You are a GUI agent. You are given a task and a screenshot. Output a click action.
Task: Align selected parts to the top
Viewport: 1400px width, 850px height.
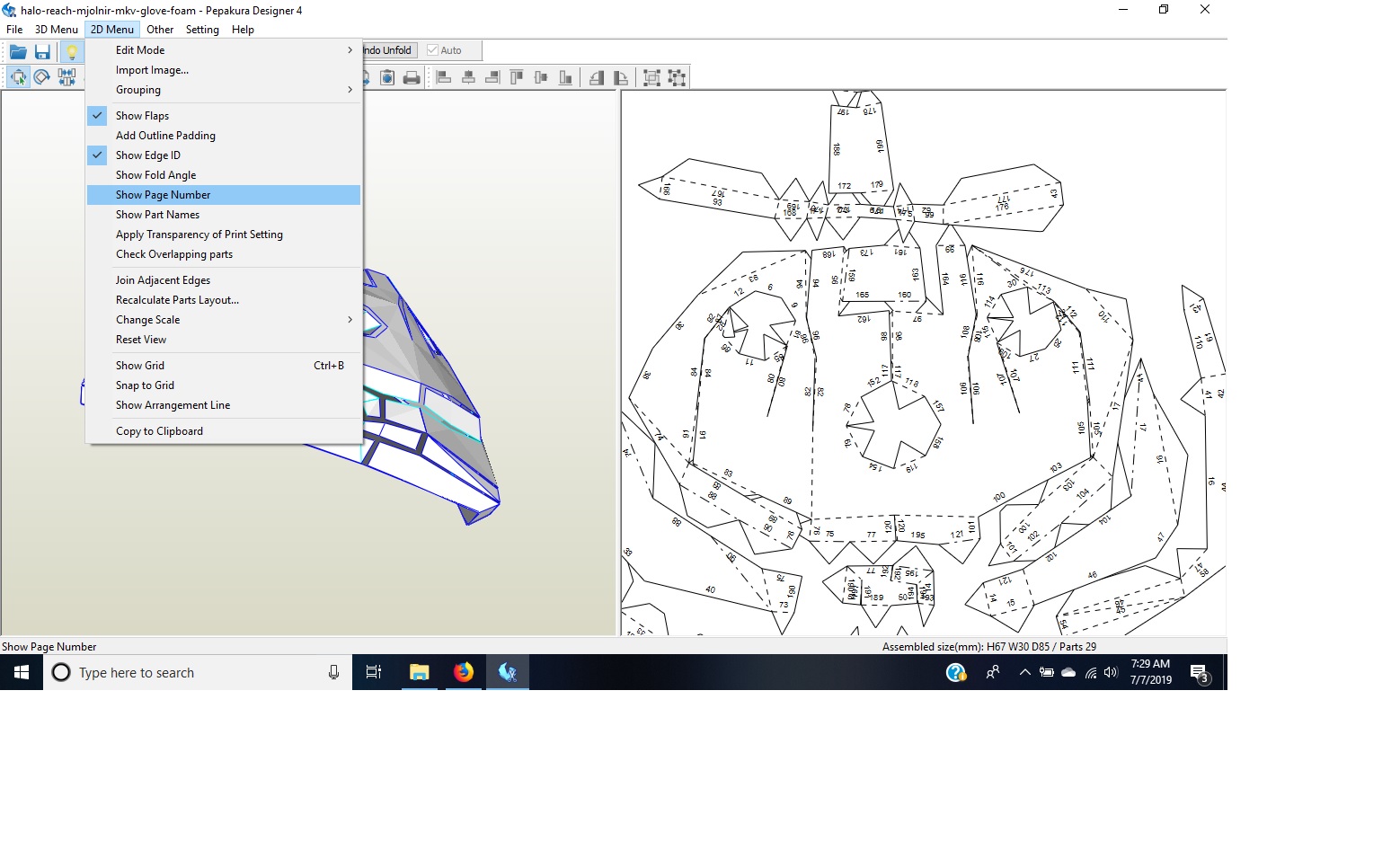coord(517,77)
